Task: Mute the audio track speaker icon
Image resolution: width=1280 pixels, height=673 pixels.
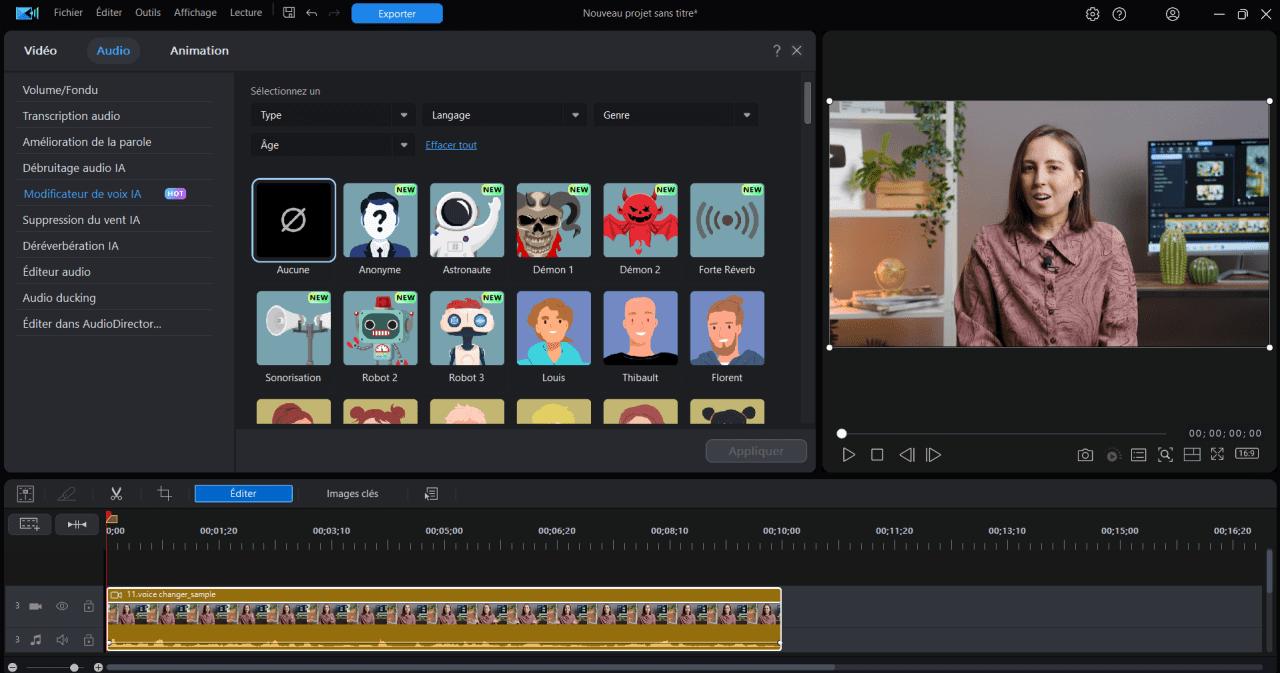Action: (x=62, y=640)
